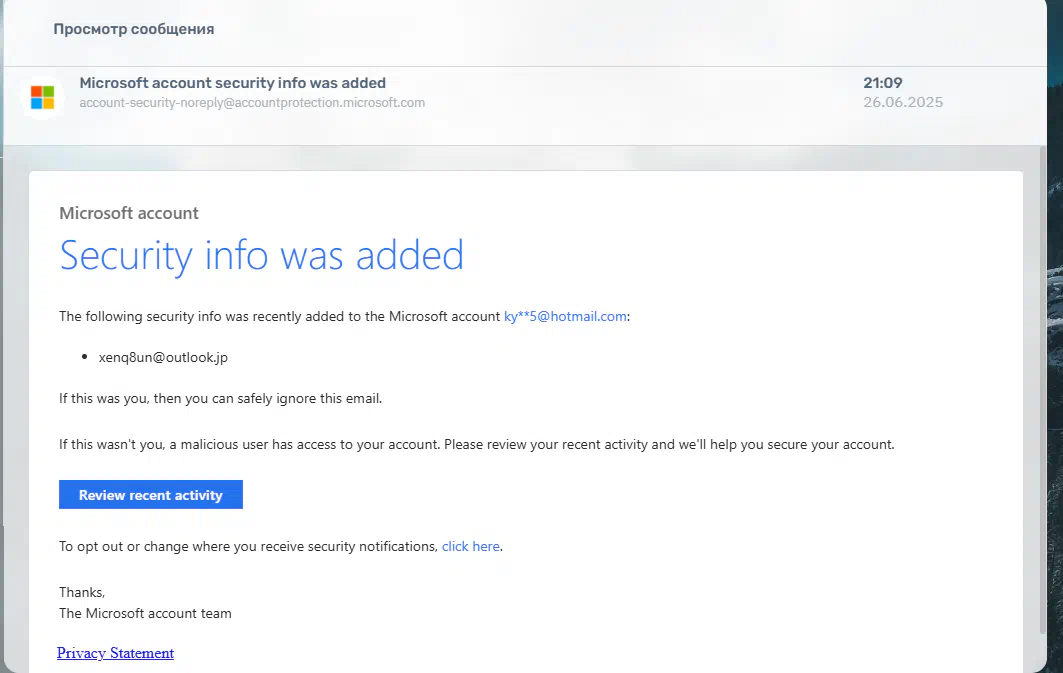
Task: Click the Microsoft logo sender avatar
Action: point(42,98)
